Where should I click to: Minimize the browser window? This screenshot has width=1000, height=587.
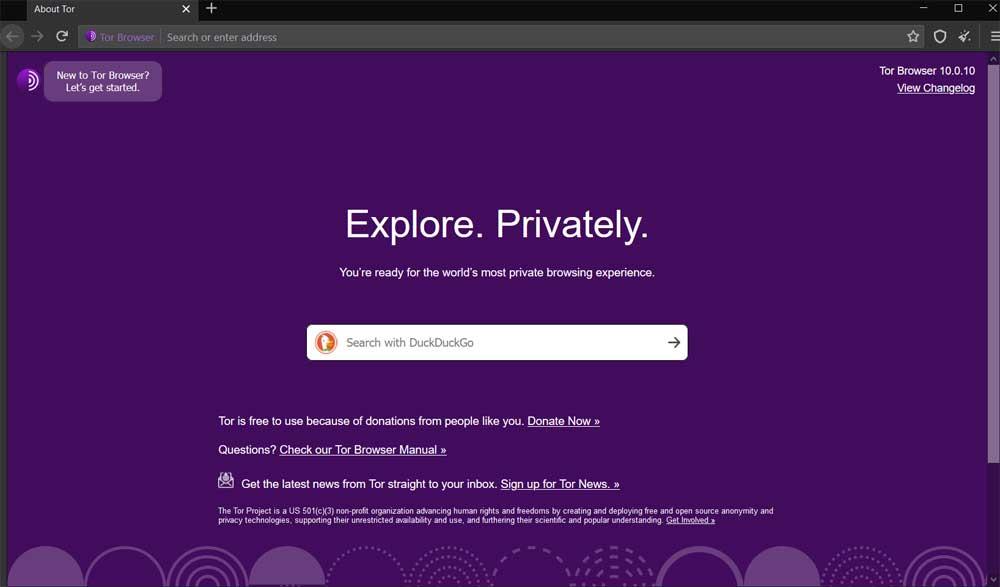point(923,8)
